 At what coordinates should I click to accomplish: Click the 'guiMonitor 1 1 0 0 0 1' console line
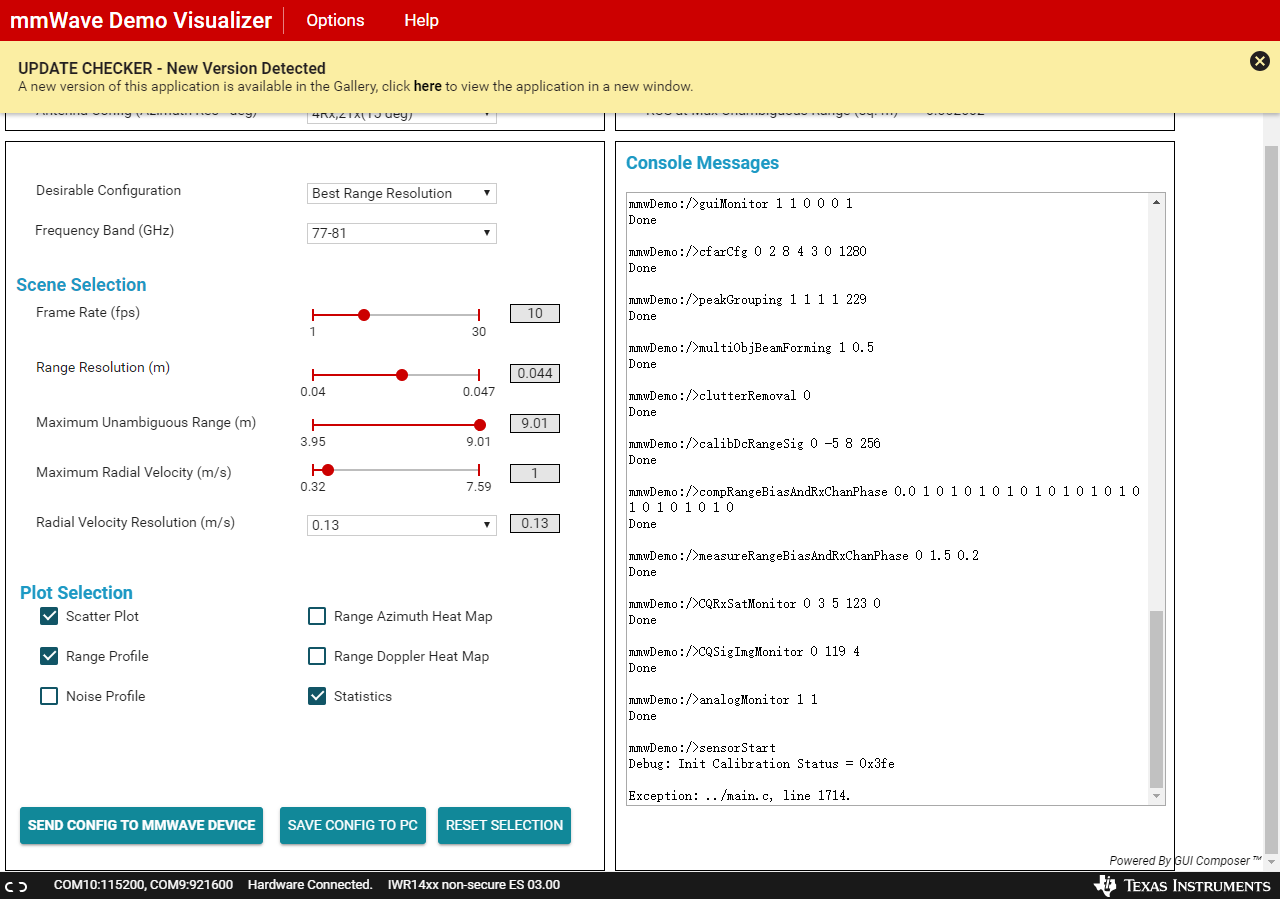coord(740,204)
